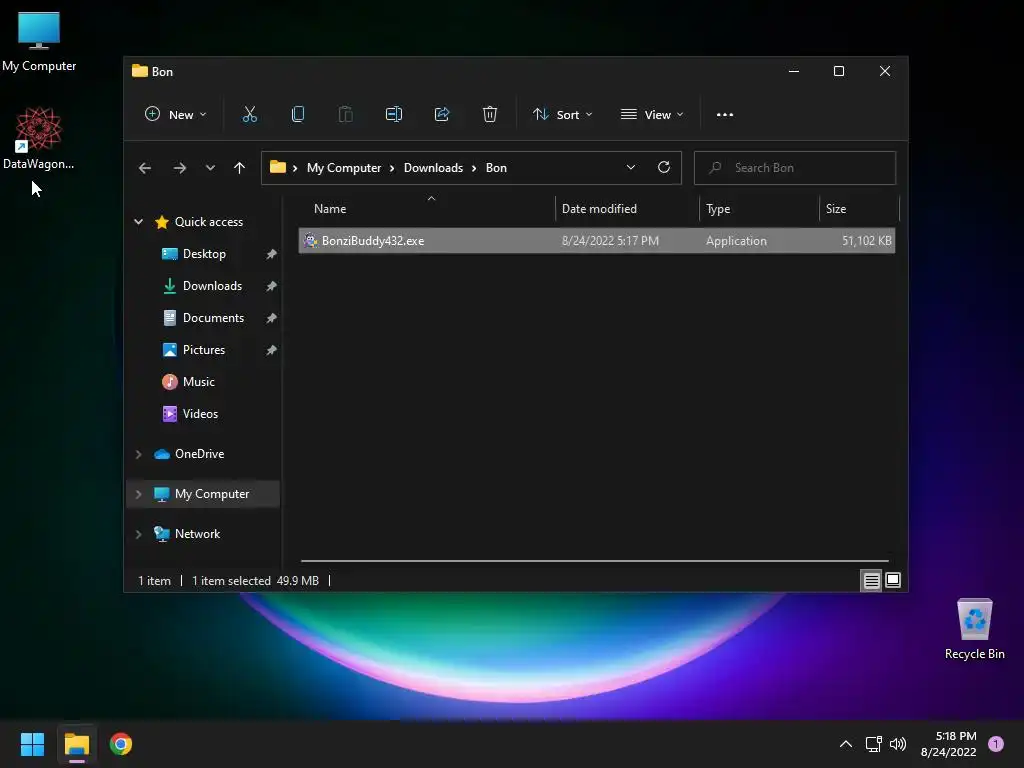Open Documents in Quick access
Viewport: 1024px width, 768px height.
213,318
